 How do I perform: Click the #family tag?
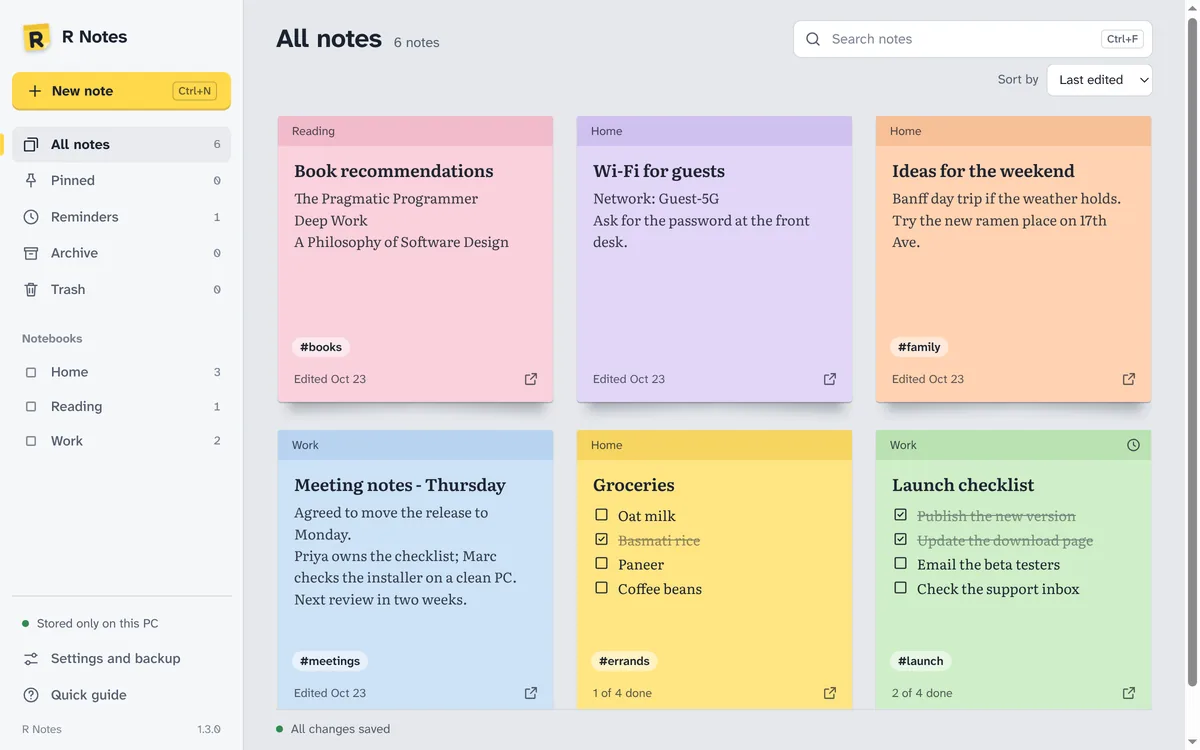coord(919,347)
